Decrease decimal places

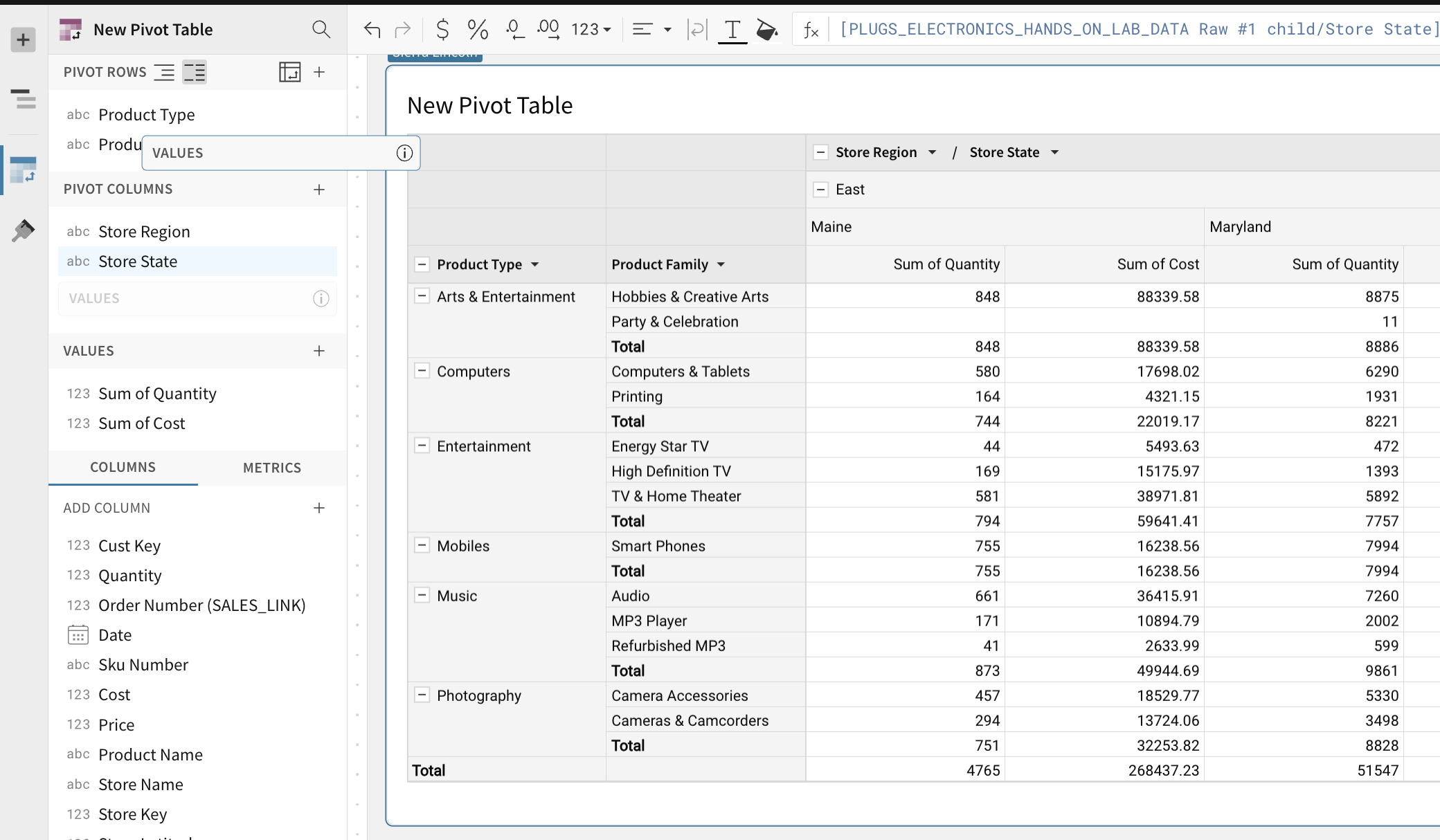coord(514,29)
